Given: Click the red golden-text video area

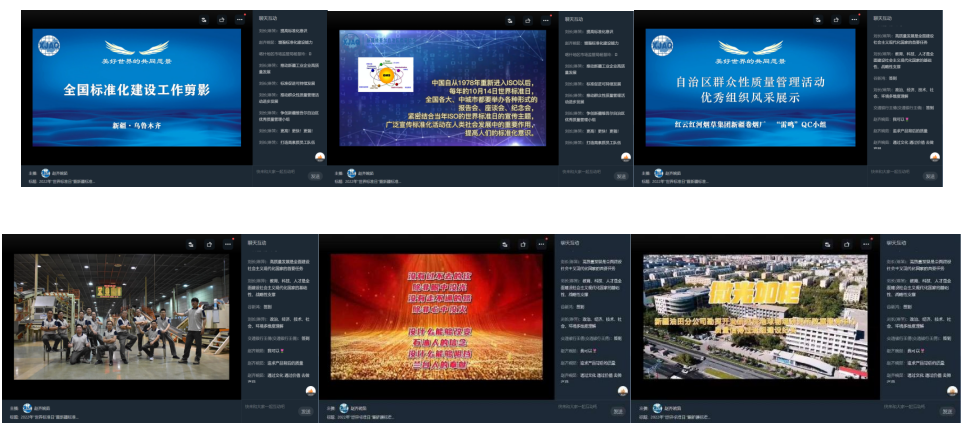Looking at the screenshot, I should click(x=438, y=320).
